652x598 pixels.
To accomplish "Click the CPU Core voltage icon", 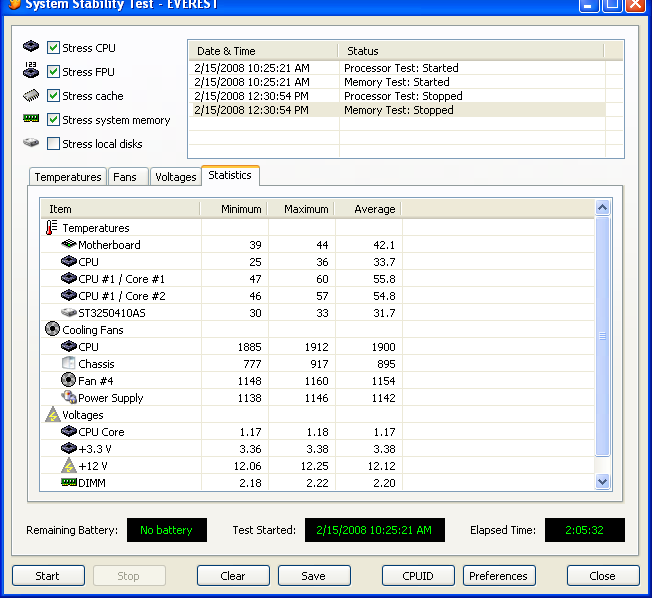I will pos(69,431).
